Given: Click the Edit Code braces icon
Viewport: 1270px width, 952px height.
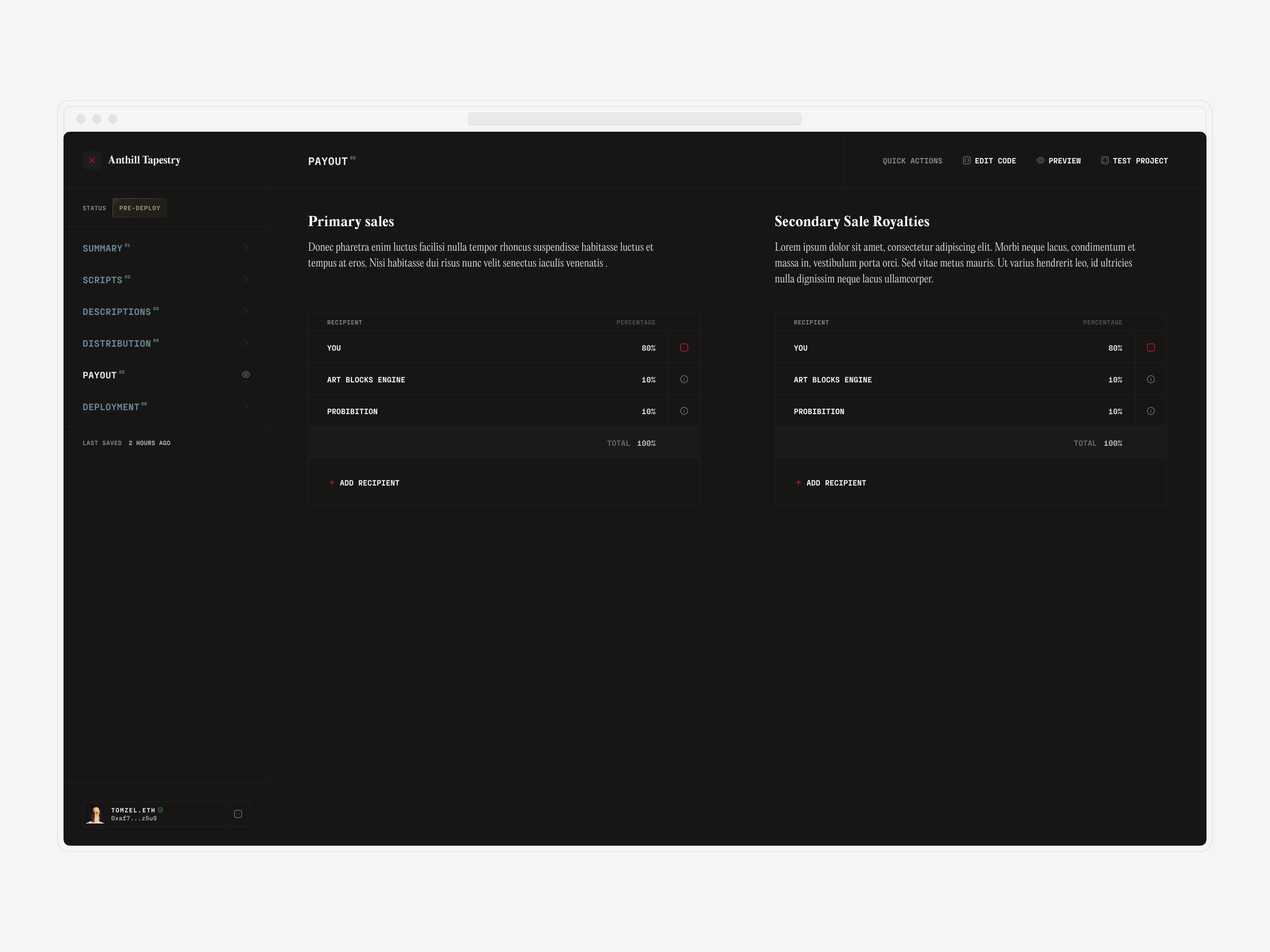Looking at the screenshot, I should [967, 160].
